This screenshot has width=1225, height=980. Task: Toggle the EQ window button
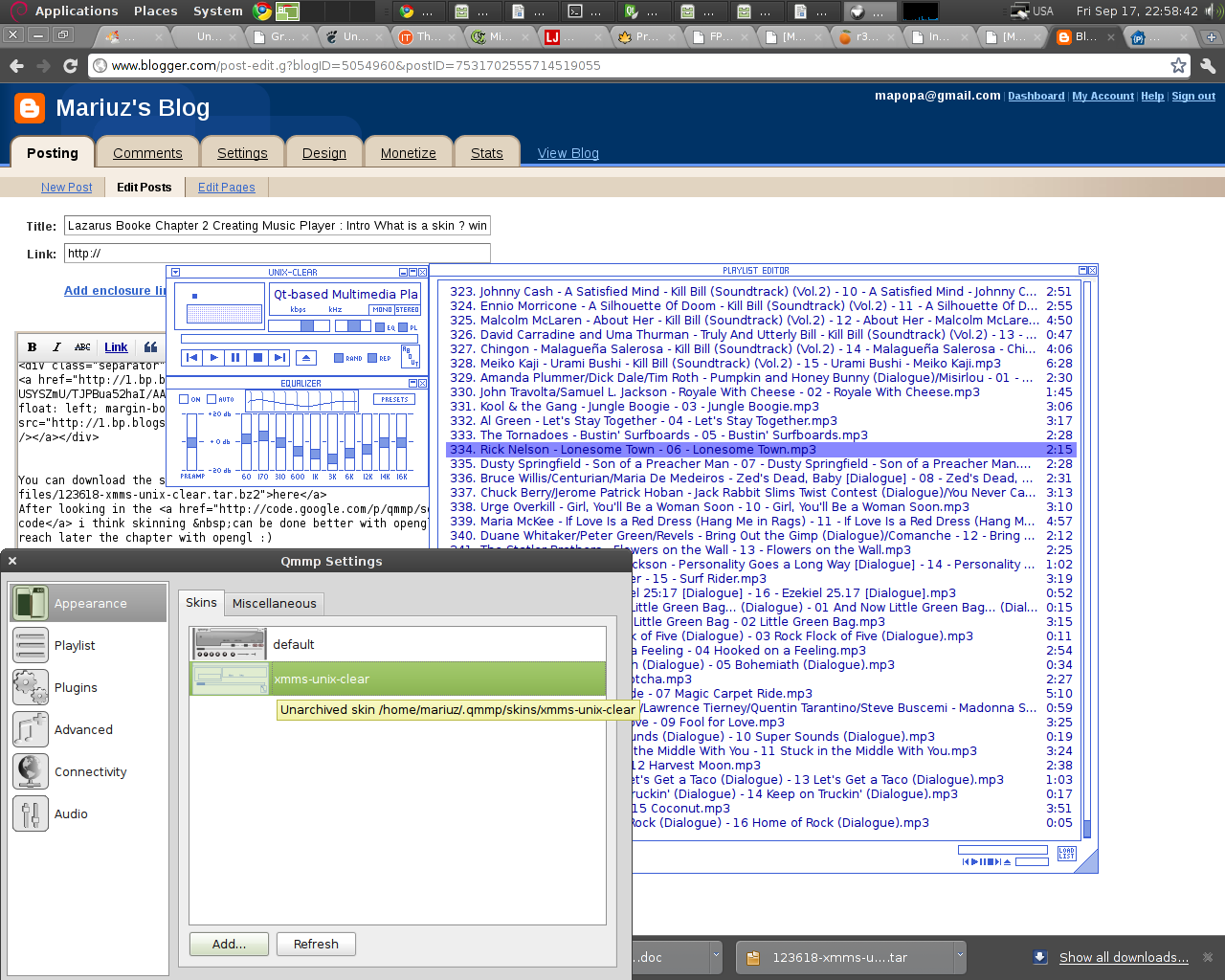385,327
